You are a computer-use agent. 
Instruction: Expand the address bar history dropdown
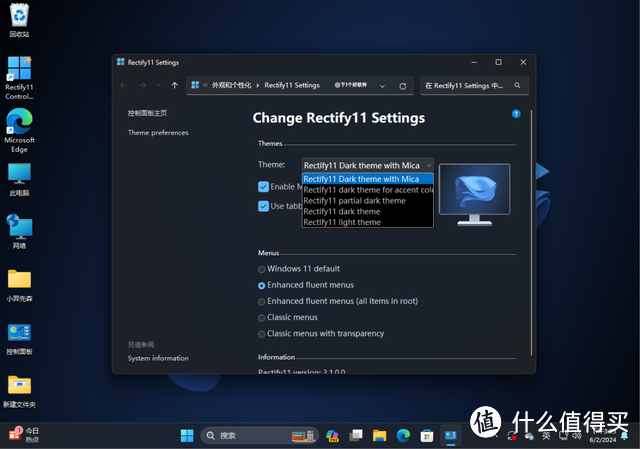[x=382, y=86]
